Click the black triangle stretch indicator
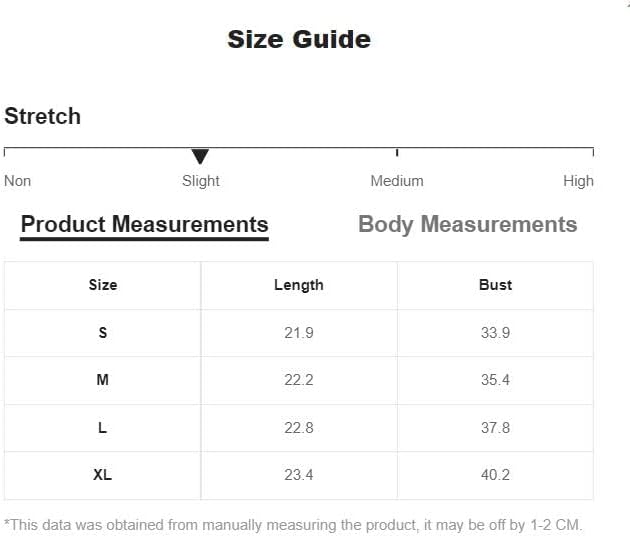Screen dimensions: 630x538 point(200,156)
